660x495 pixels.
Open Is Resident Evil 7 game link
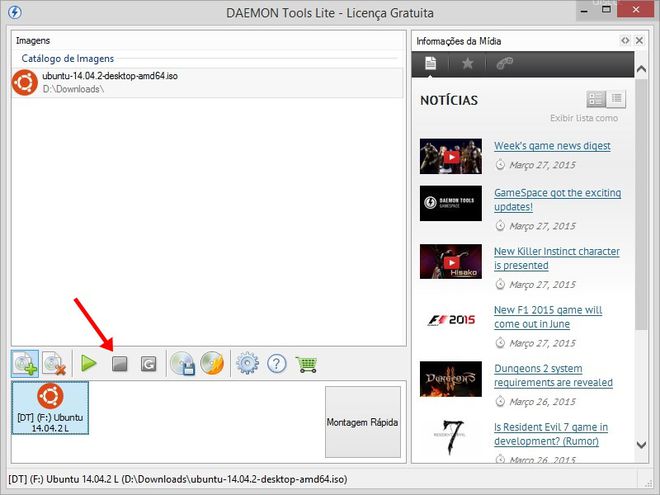pos(551,434)
